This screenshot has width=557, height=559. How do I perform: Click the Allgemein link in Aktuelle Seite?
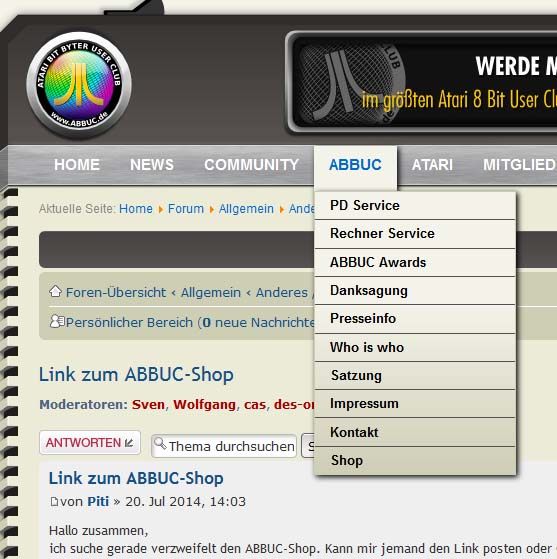pos(246,209)
